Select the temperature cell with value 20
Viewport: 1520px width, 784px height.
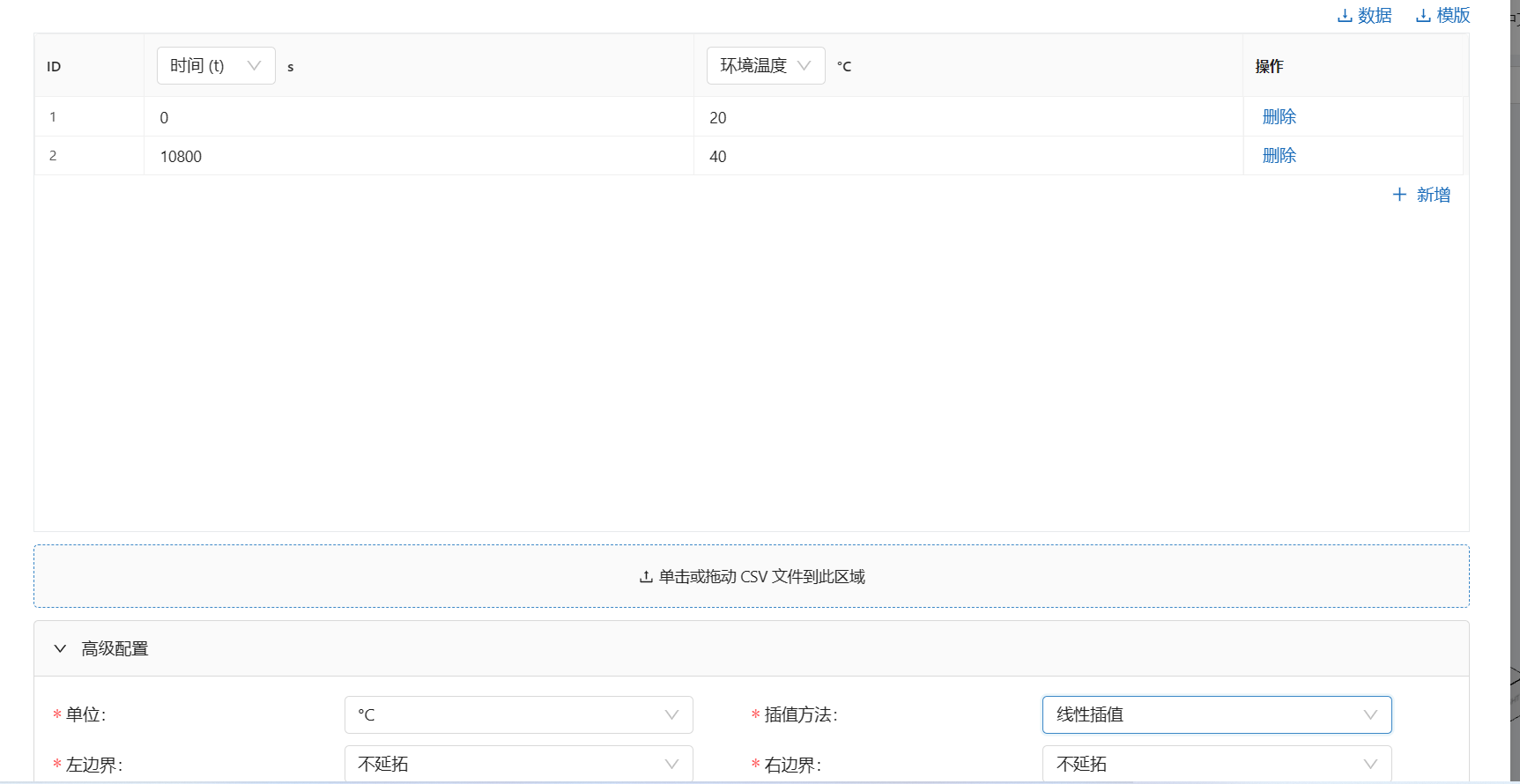click(968, 116)
